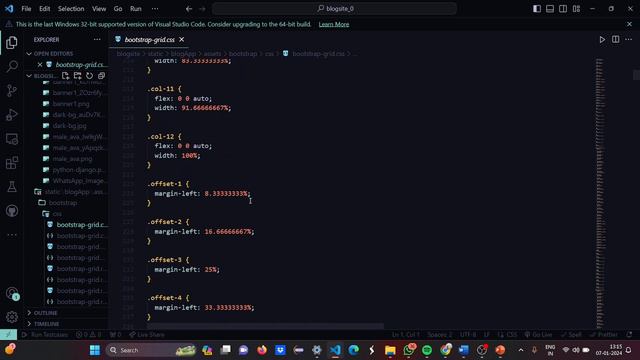Open the Testing flask view
The image size is (640, 360).
(12, 187)
